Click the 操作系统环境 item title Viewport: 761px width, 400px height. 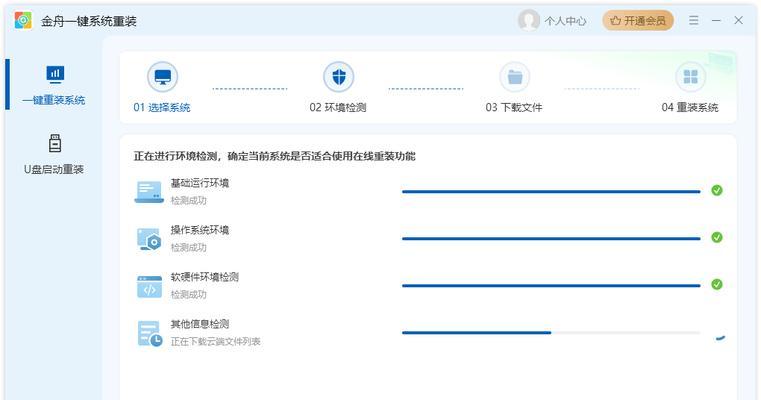[x=199, y=230]
